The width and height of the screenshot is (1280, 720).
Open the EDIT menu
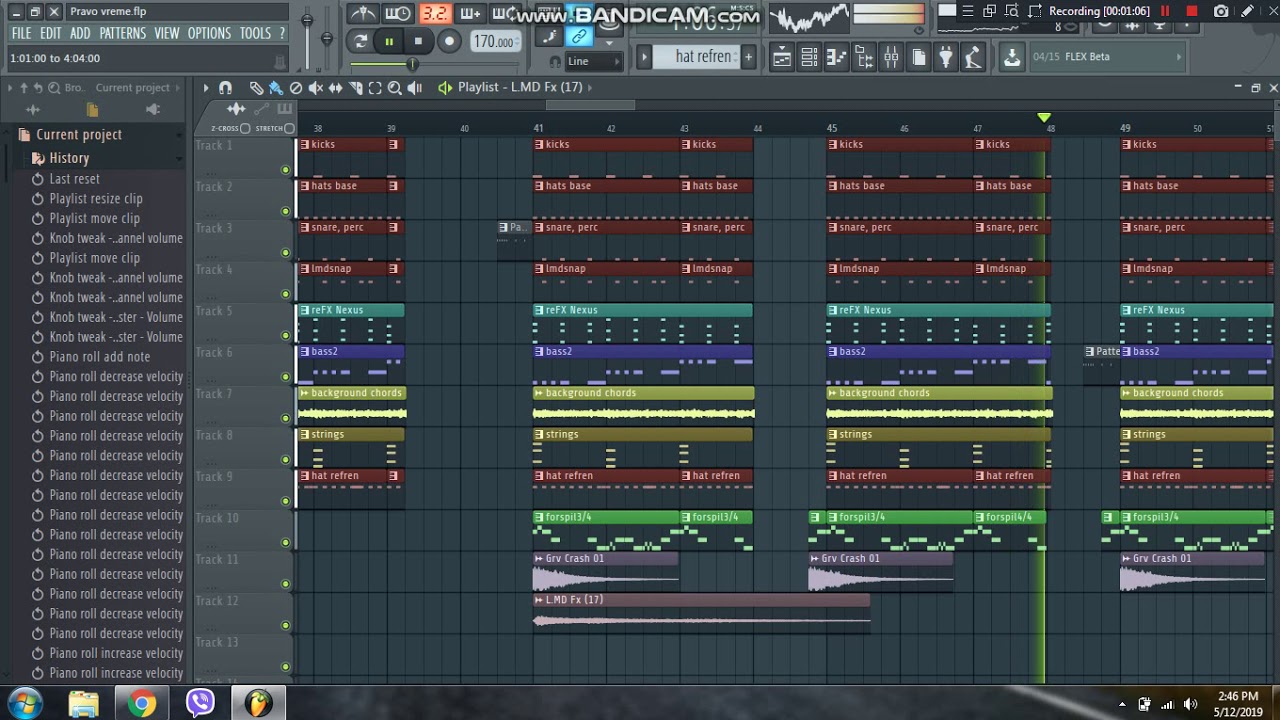point(51,33)
